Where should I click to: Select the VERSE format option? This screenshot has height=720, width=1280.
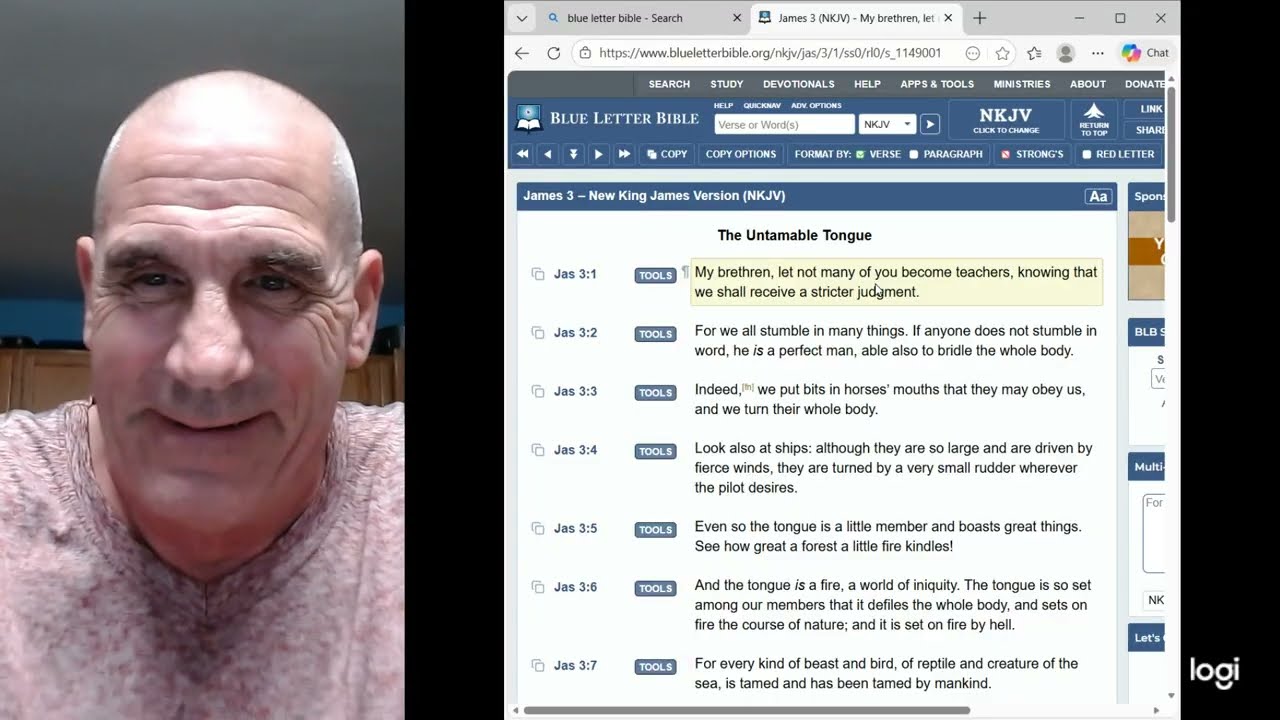point(878,154)
